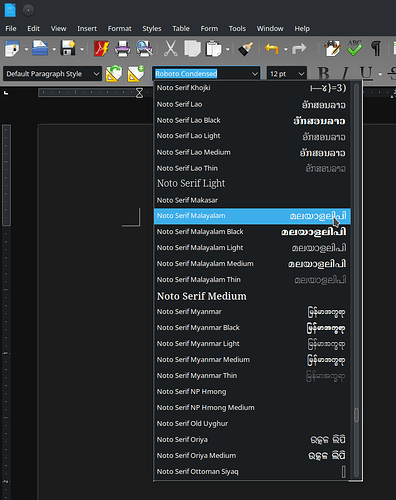Click the New Document icon

(x=12, y=49)
